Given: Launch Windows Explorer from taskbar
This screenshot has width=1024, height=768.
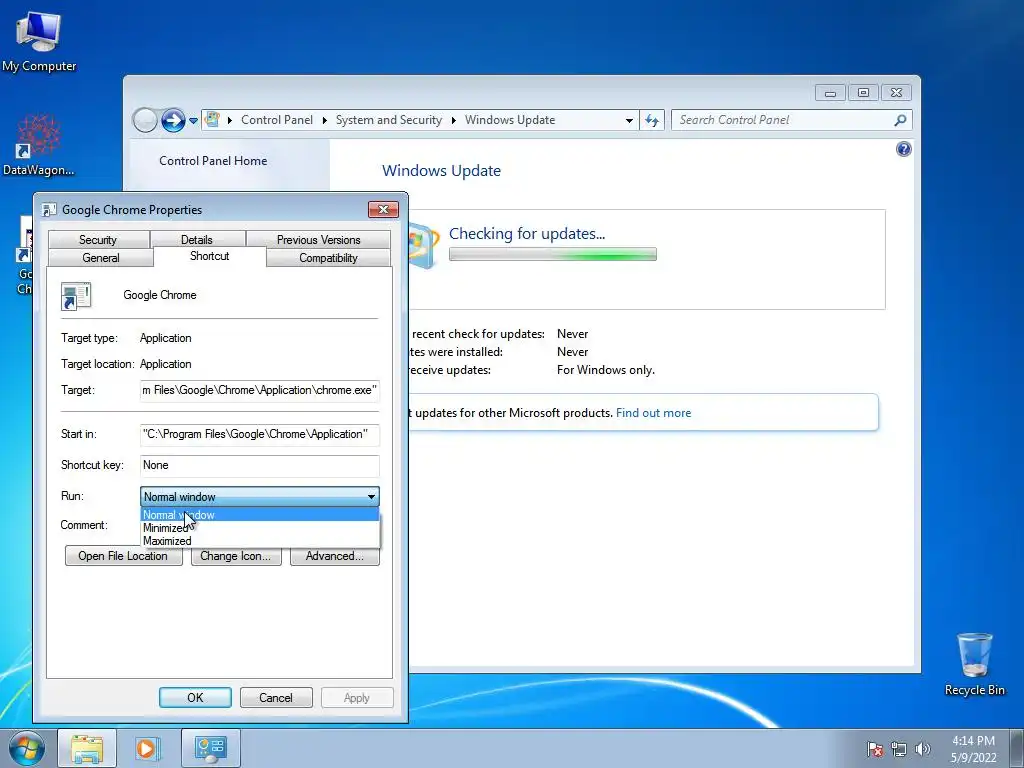Looking at the screenshot, I should pos(87,748).
